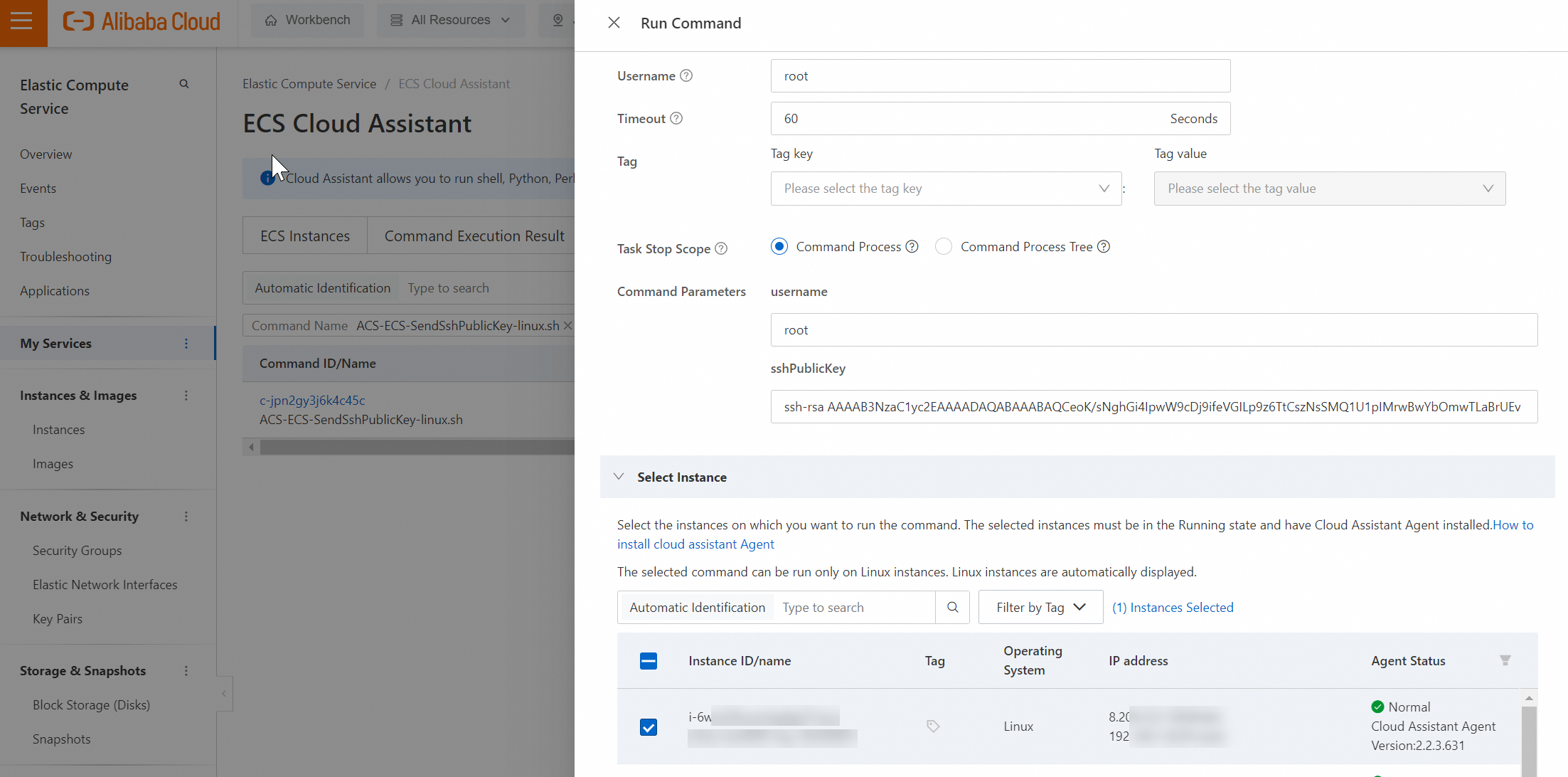This screenshot has height=777, width=1568.
Task: Switch to ECS Instances tab
Action: point(305,236)
